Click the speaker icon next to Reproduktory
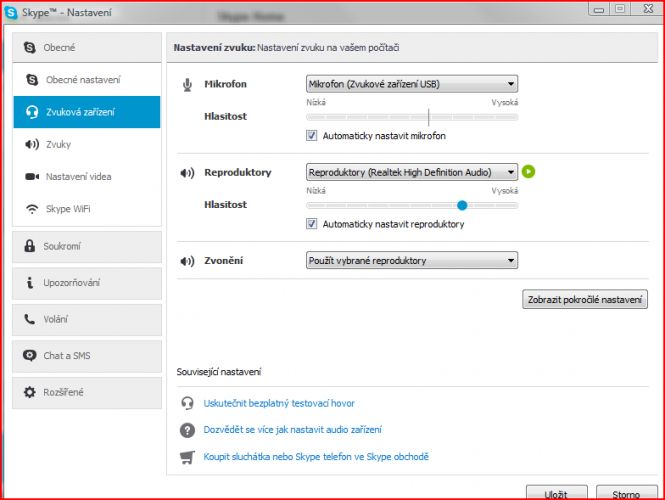 [x=187, y=173]
